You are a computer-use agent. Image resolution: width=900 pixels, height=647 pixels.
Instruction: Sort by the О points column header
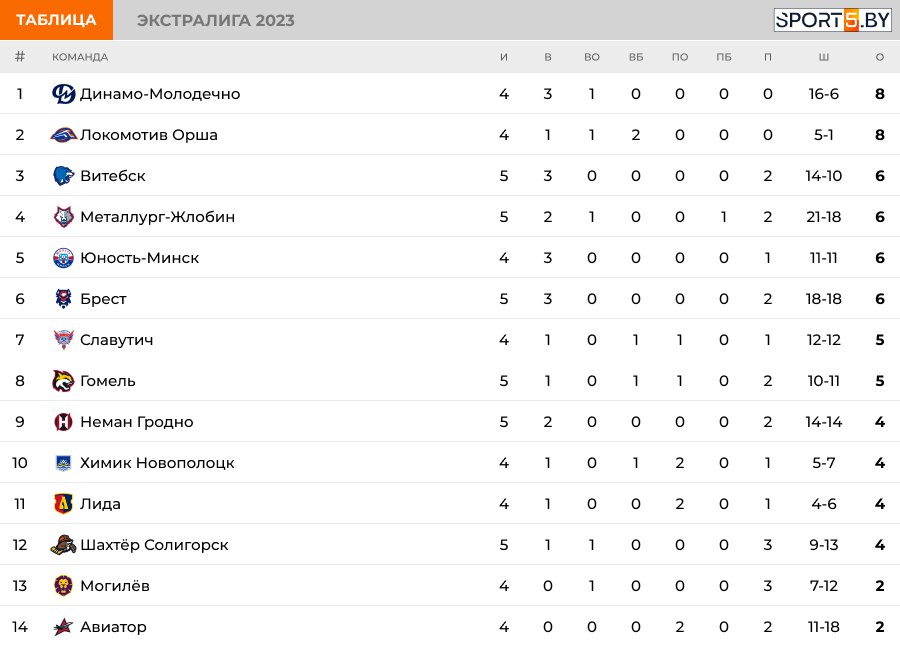tap(879, 57)
